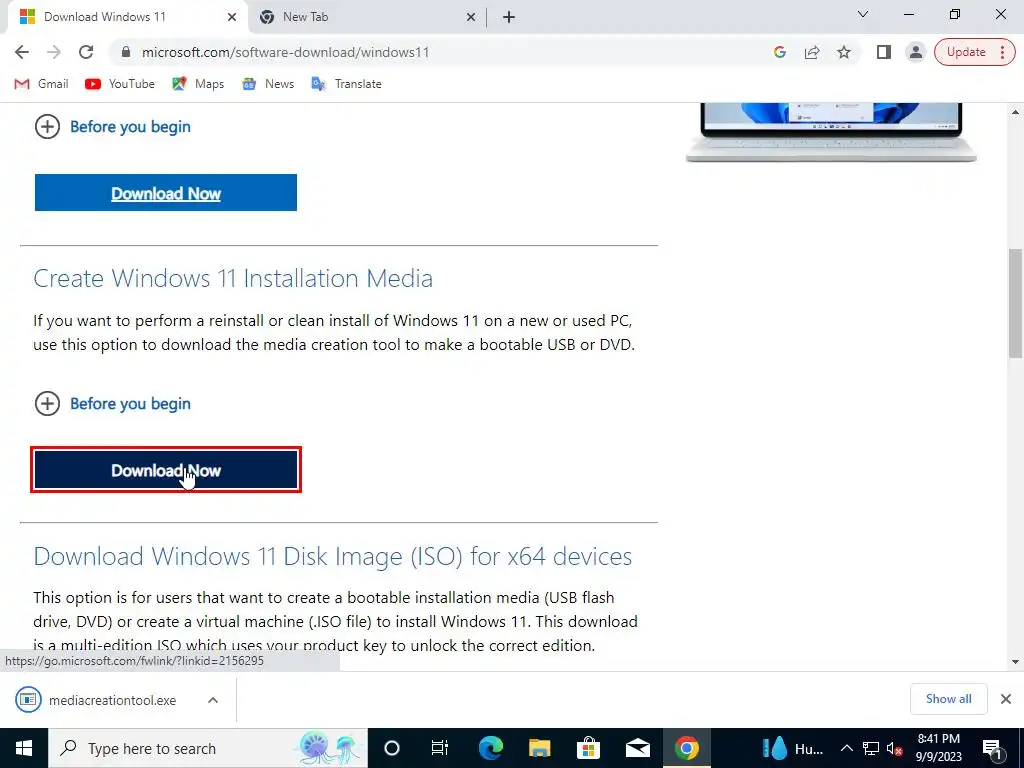Click the muted volume tray icon
The image size is (1024, 768).
[x=895, y=748]
